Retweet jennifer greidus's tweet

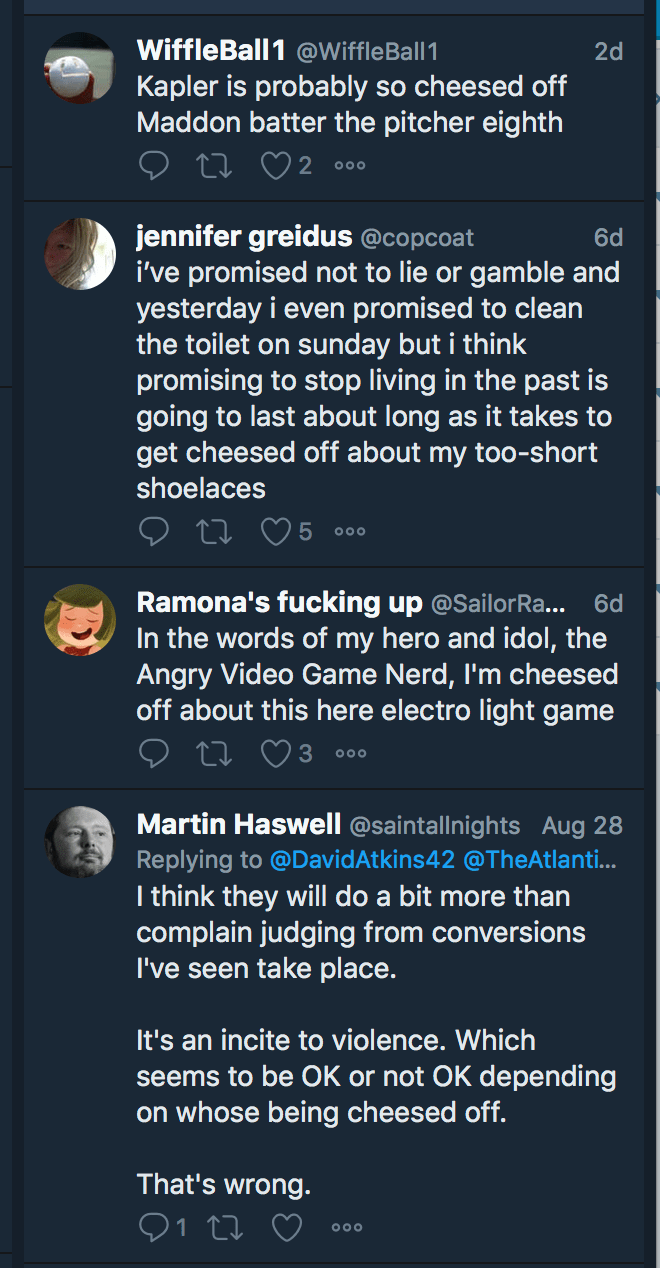tap(214, 531)
